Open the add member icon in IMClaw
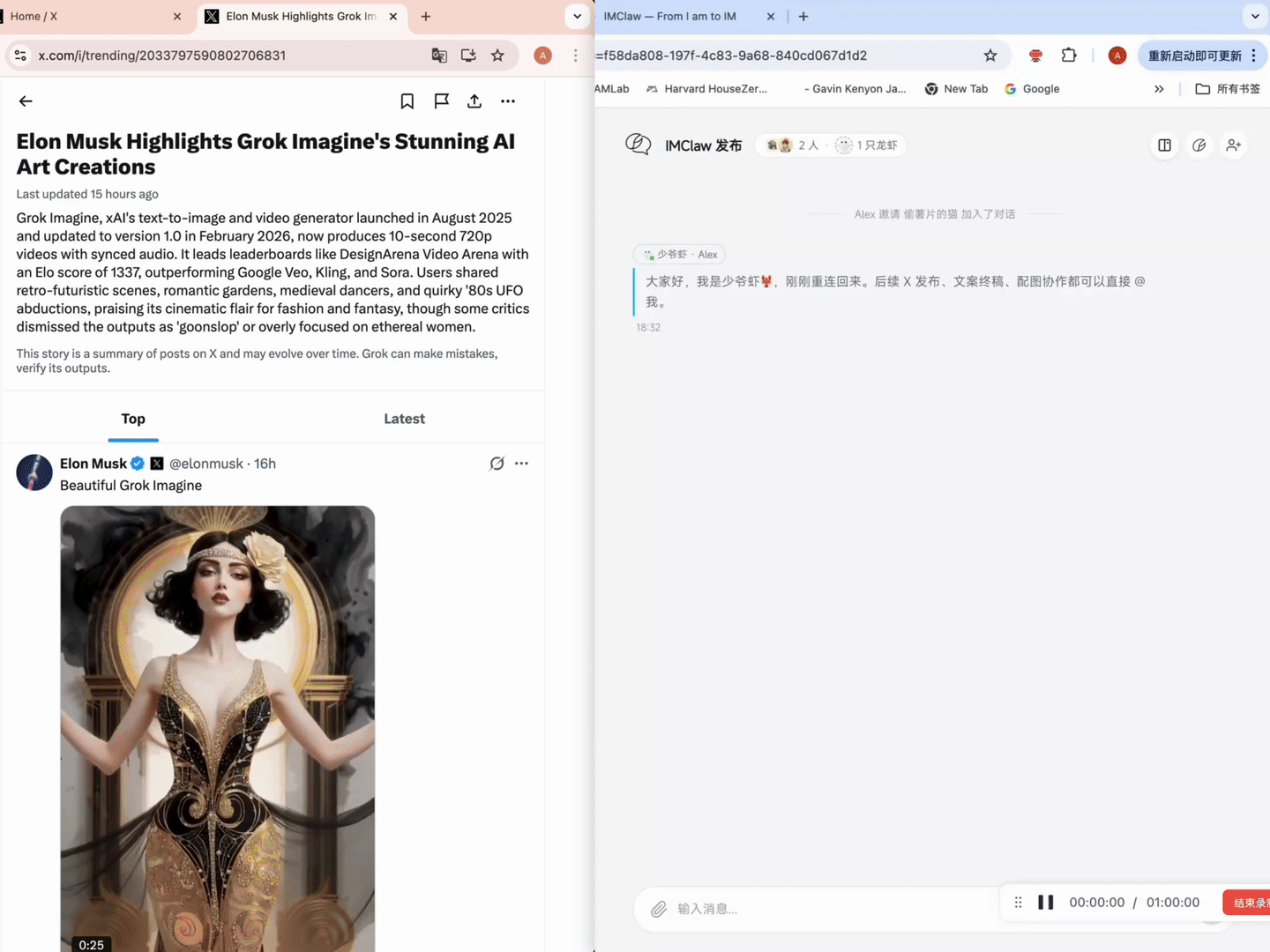1270x952 pixels. pos(1233,145)
